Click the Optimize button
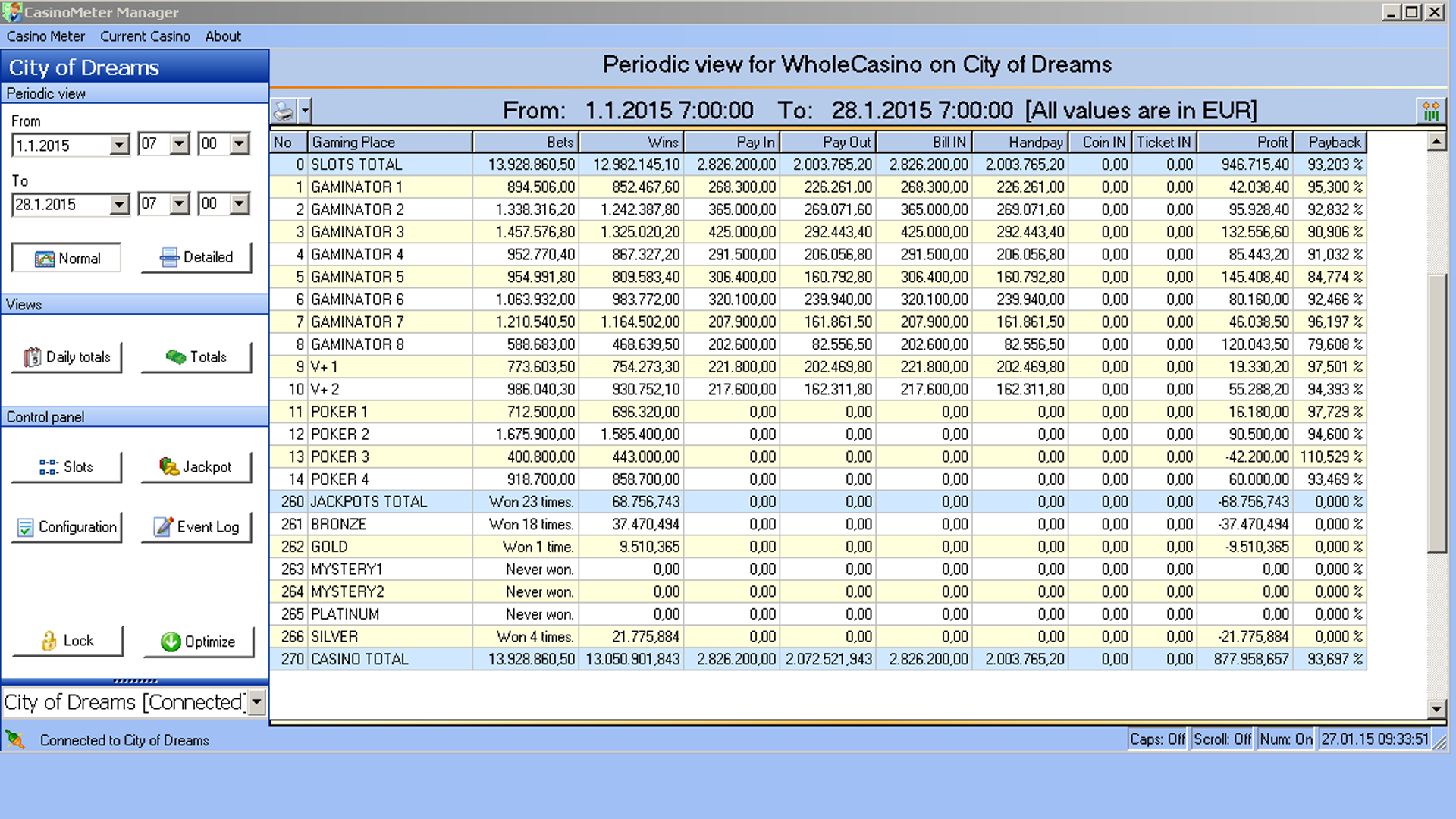1456x819 pixels. coord(199,642)
